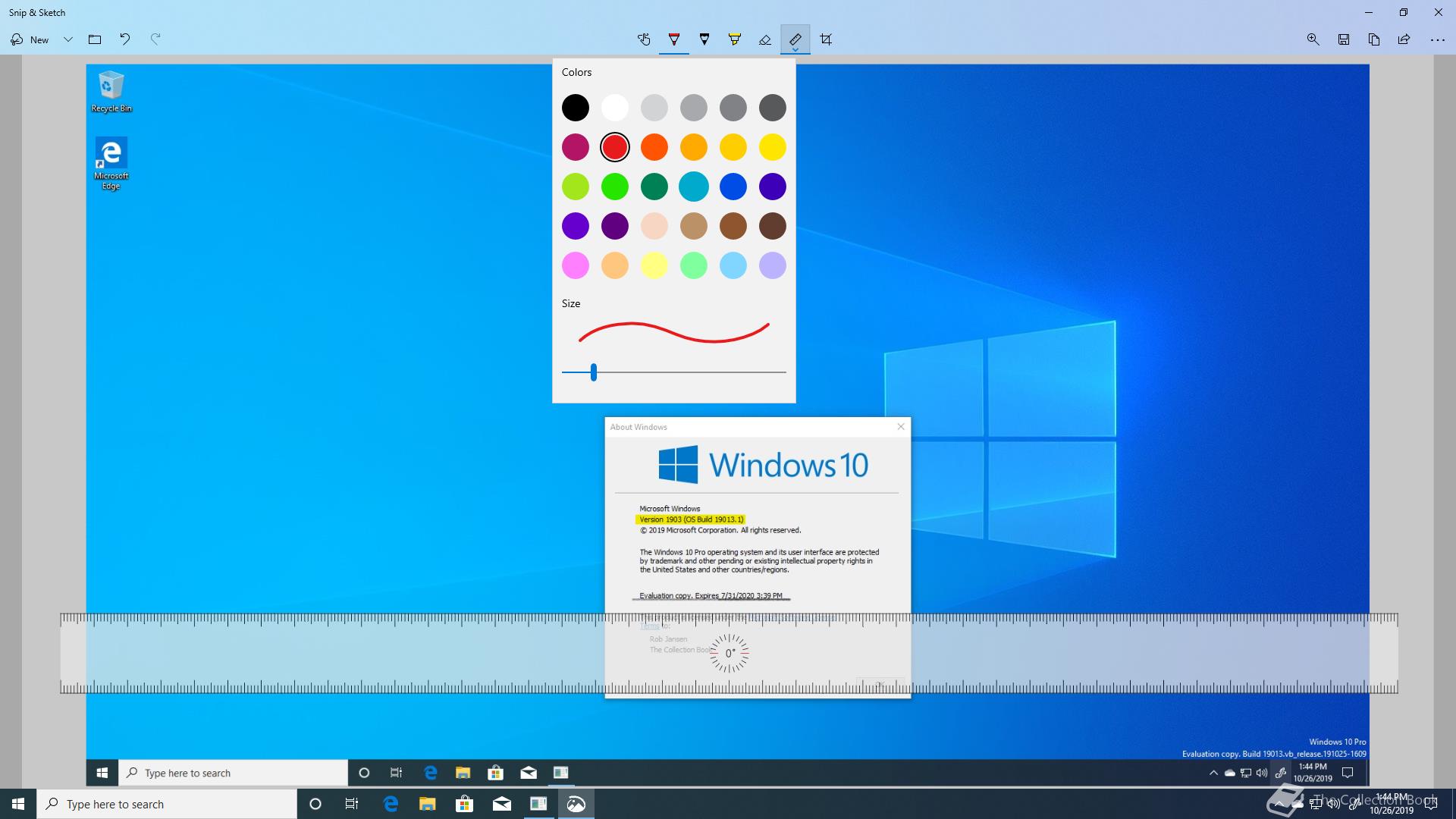The width and height of the screenshot is (1456, 819).
Task: Pick the lime green color swatch
Action: tap(576, 187)
